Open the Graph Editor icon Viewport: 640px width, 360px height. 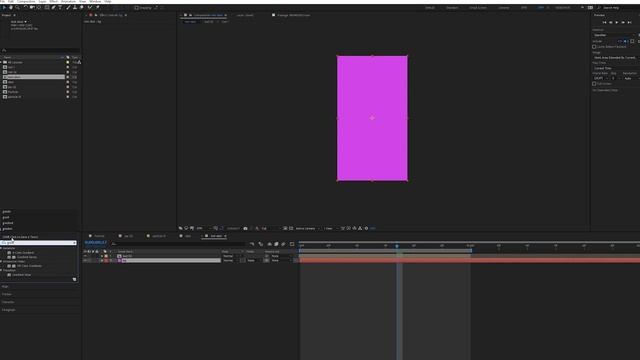pos(292,244)
